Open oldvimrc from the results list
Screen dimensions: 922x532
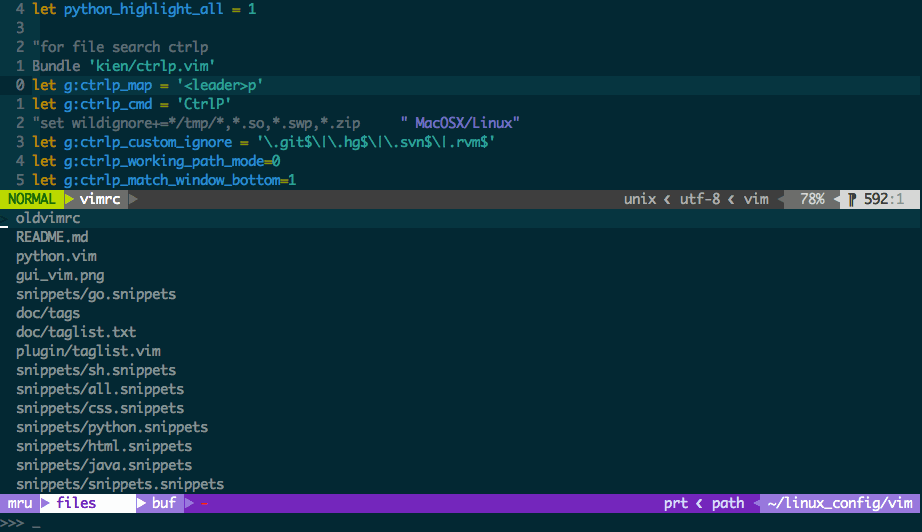(48, 218)
